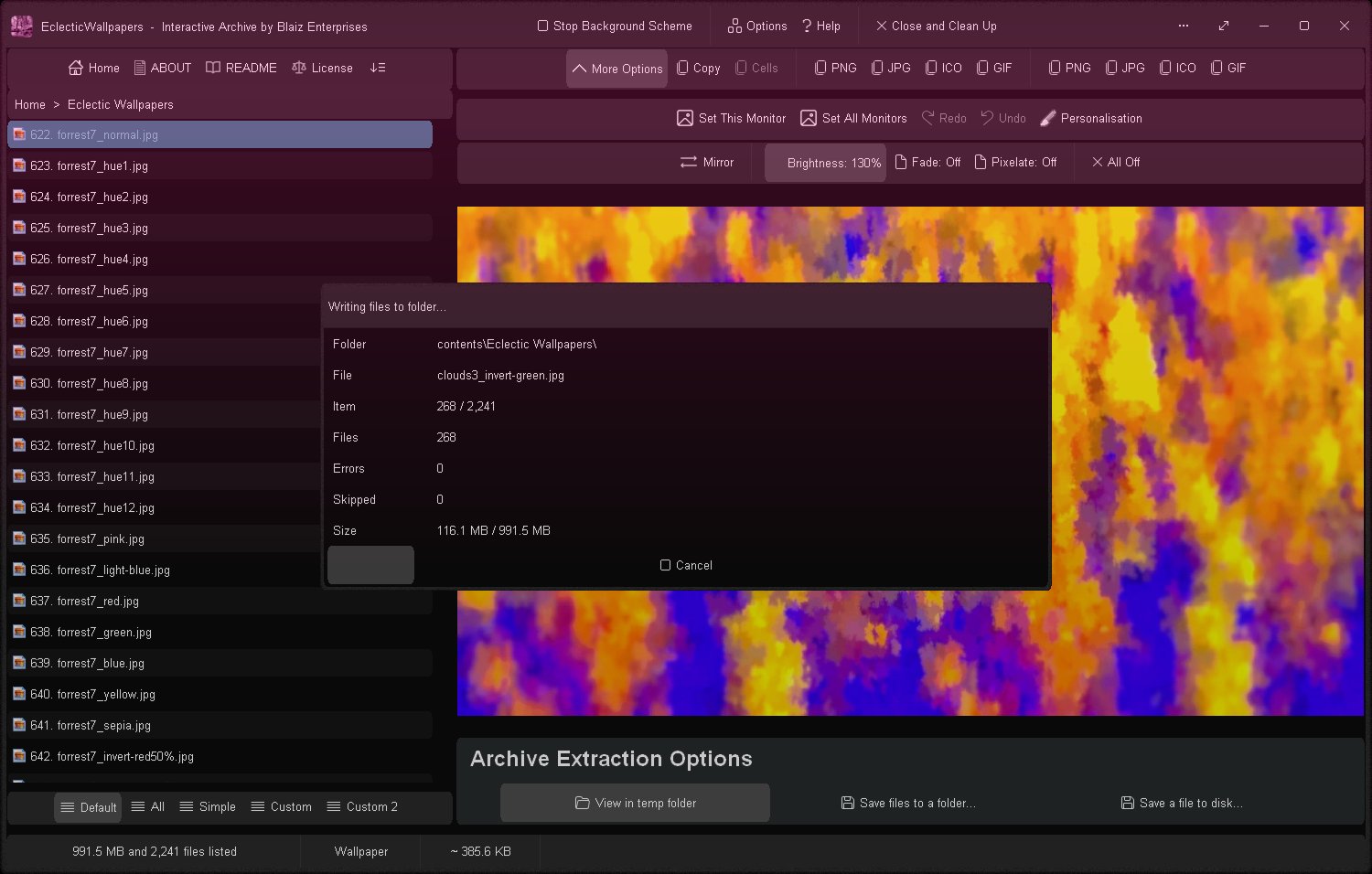The image size is (1372, 874).
Task: Open Personalisation settings
Action: (x=1091, y=119)
